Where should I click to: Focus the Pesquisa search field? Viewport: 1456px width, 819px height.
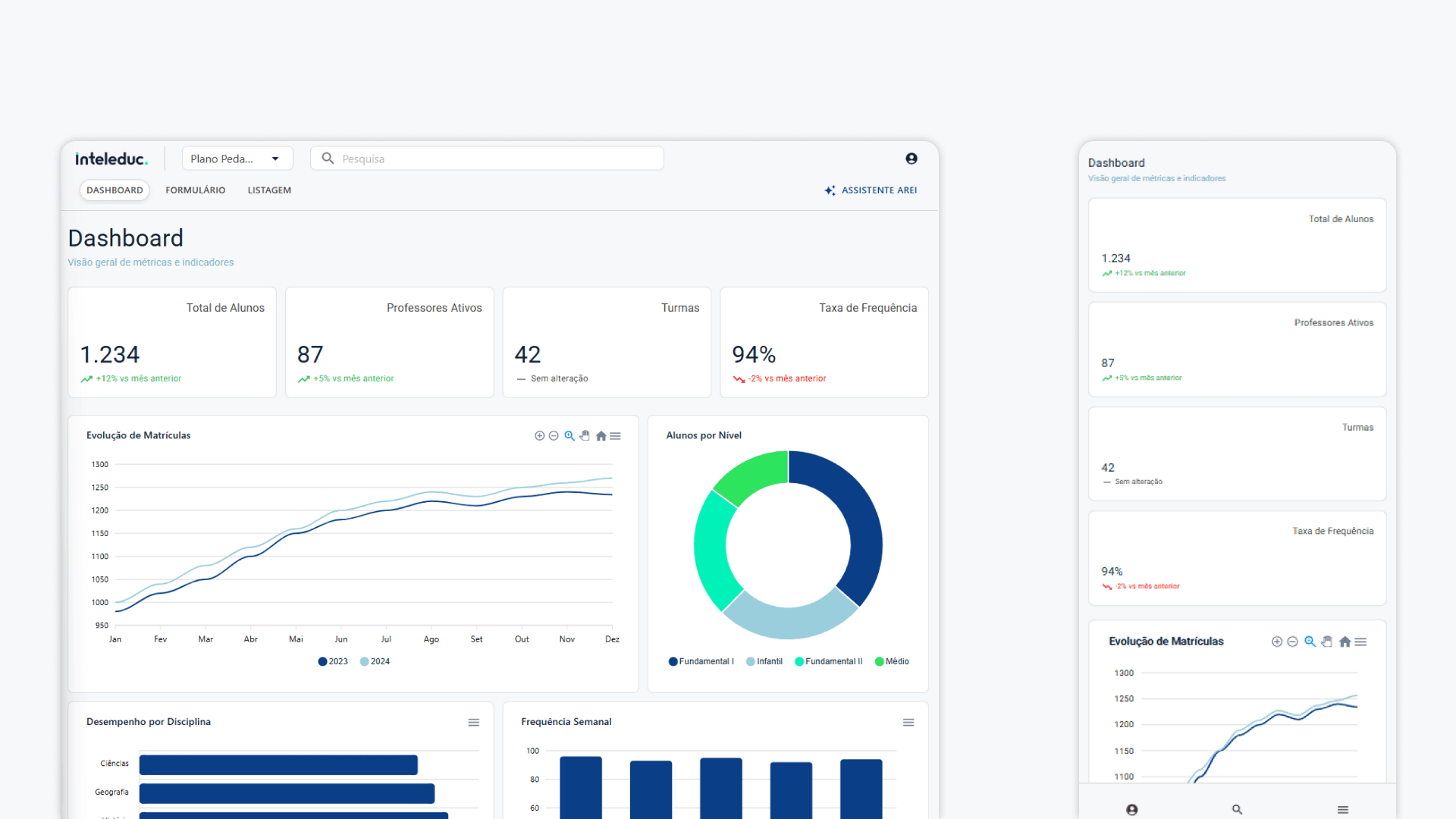point(487,158)
